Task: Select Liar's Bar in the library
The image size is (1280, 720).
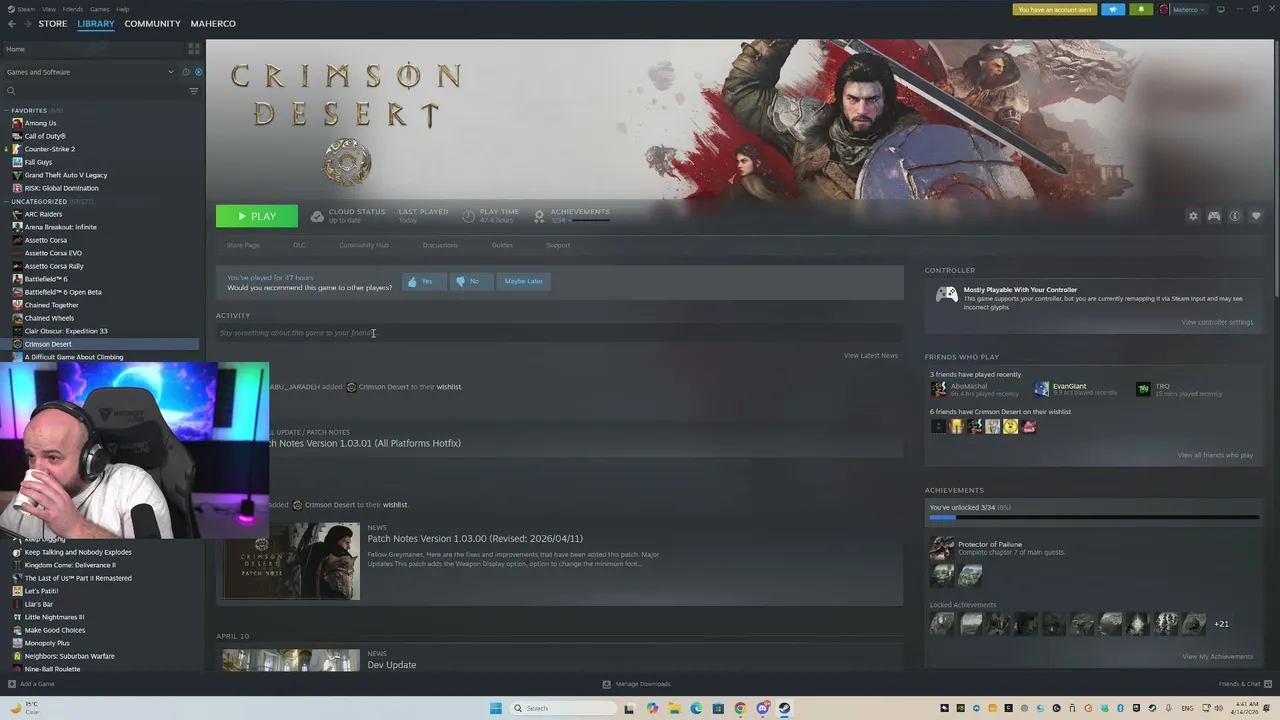Action: point(39,604)
